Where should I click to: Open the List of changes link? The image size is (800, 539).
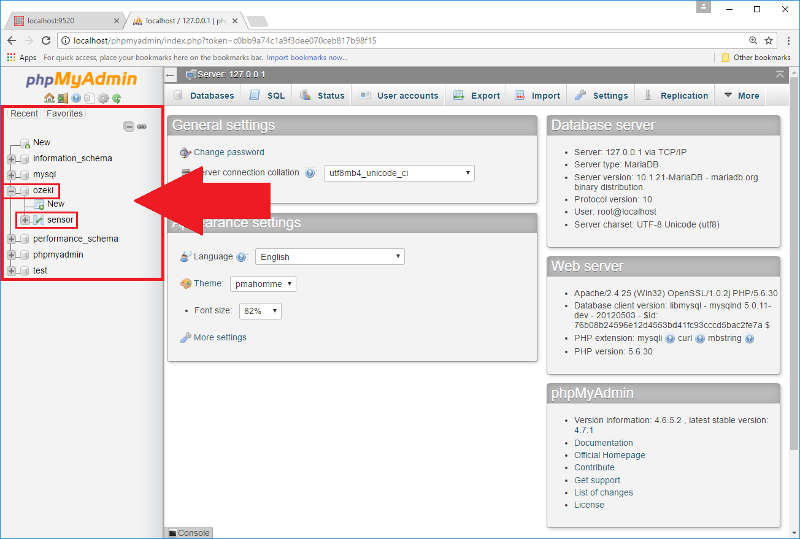click(x=604, y=493)
